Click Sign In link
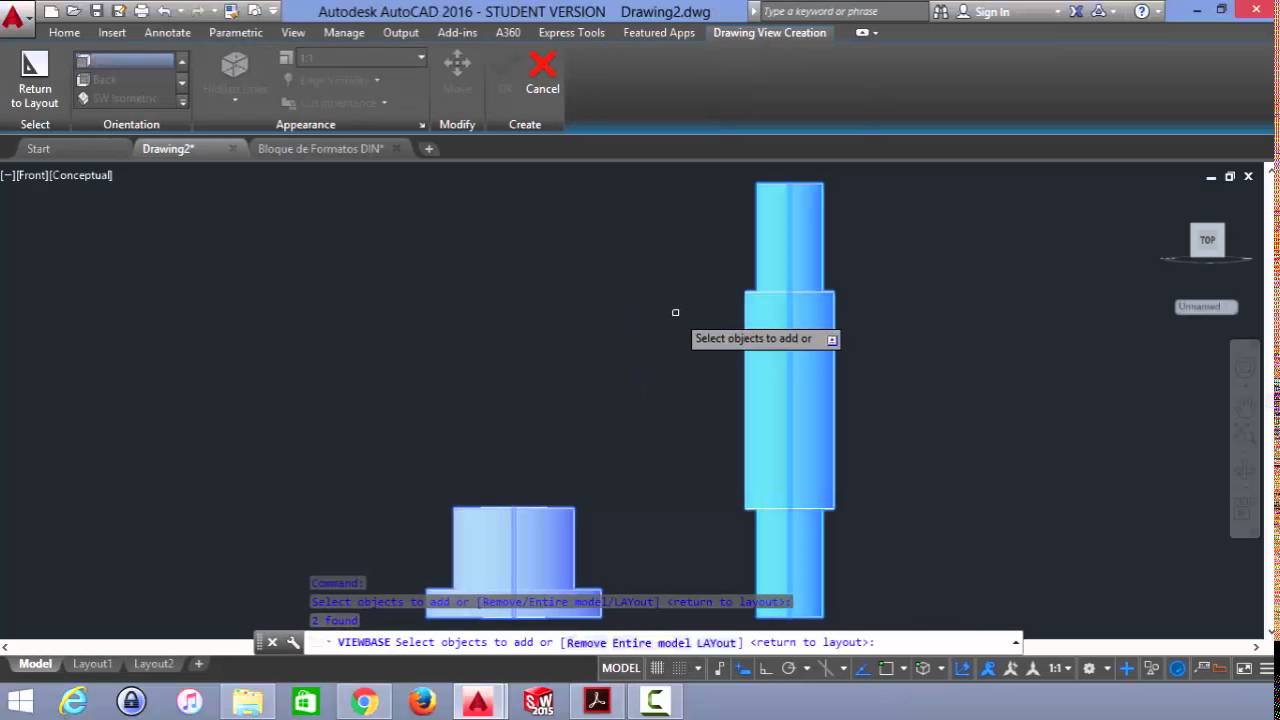The image size is (1280, 720). 991,12
